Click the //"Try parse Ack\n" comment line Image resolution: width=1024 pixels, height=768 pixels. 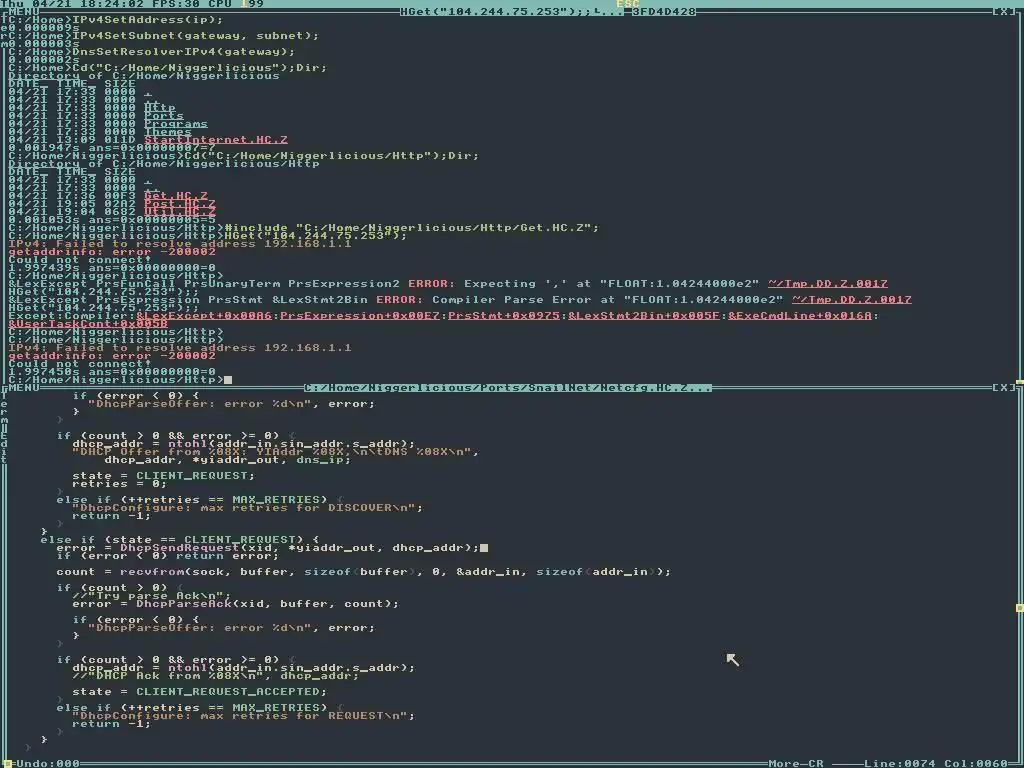(152, 596)
